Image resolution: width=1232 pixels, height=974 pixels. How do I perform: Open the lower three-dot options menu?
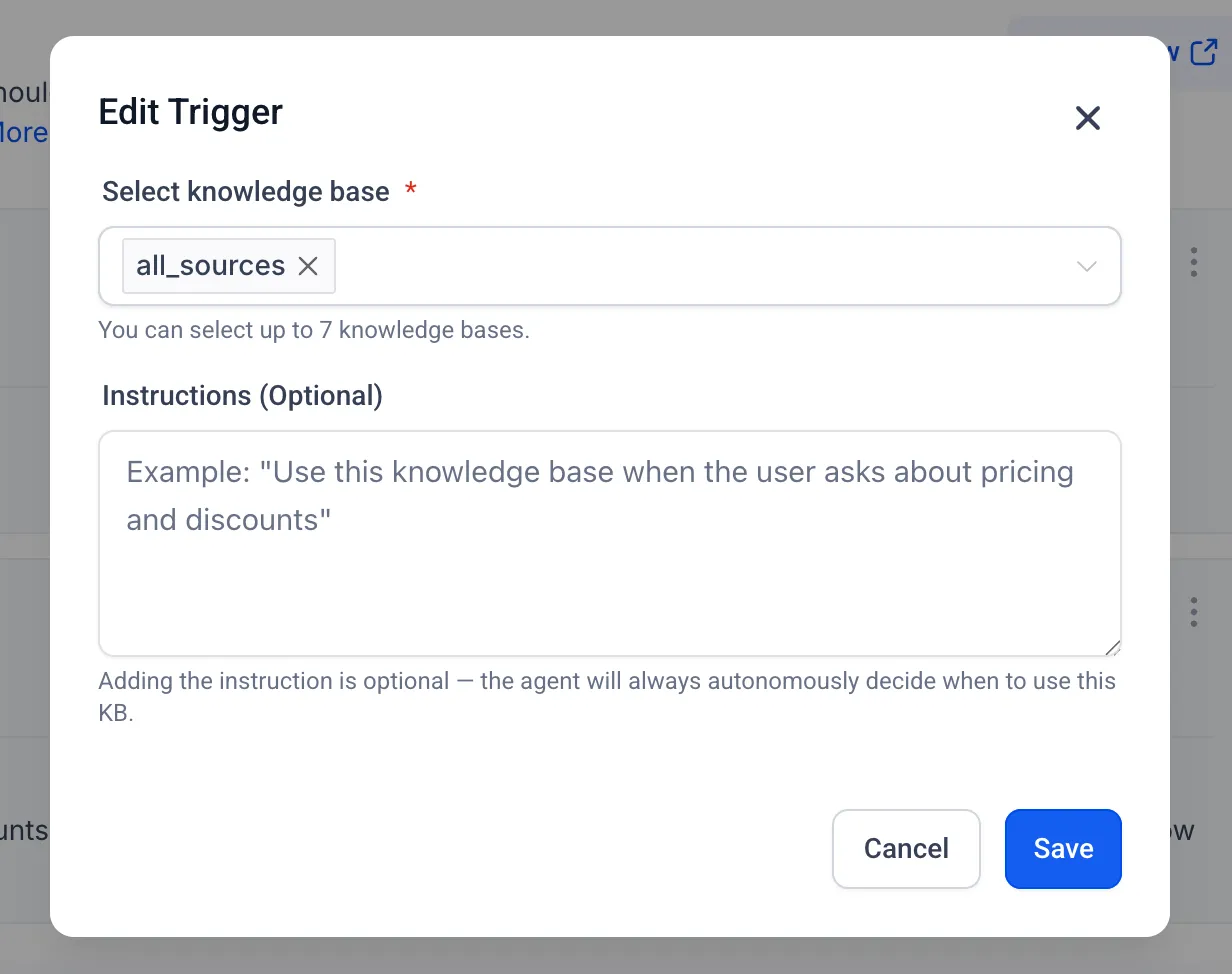click(1194, 611)
